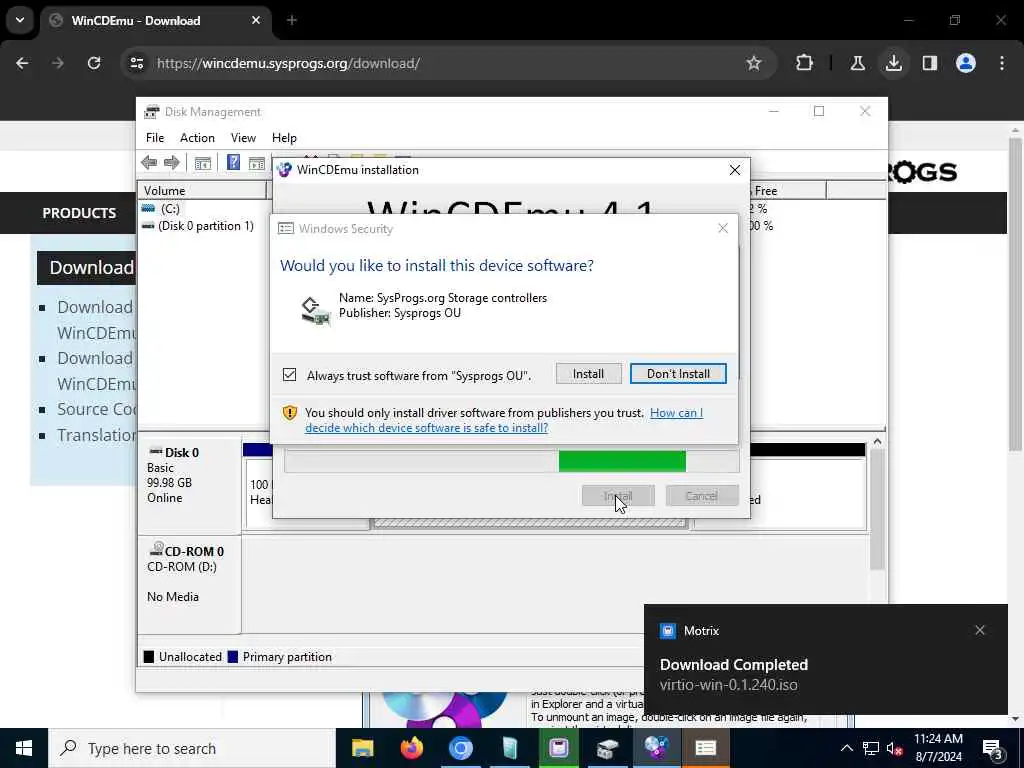Open the site information icon in address bar
This screenshot has width=1024, height=768.
(136, 63)
